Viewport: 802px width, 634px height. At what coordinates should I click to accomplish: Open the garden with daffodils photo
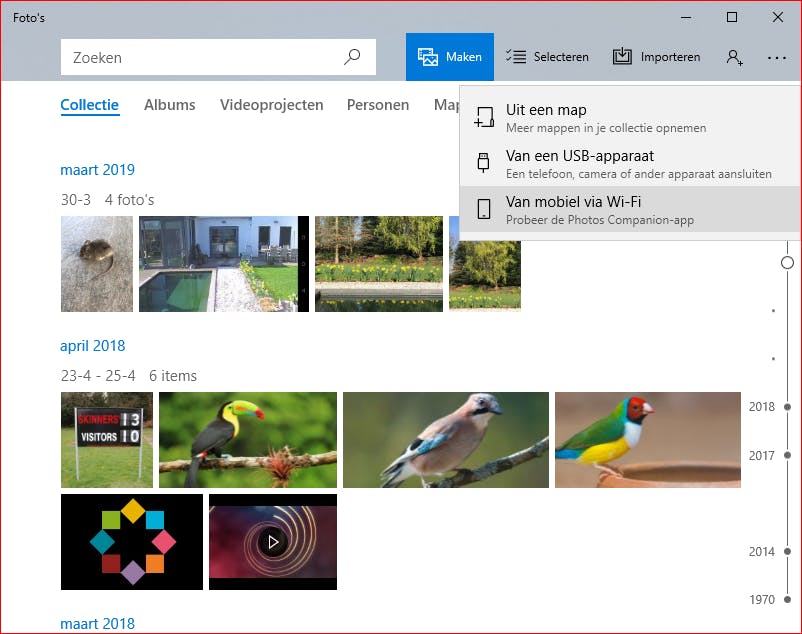(x=379, y=264)
